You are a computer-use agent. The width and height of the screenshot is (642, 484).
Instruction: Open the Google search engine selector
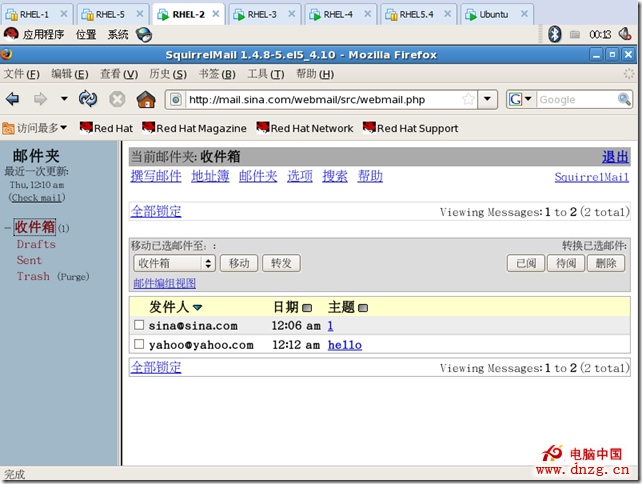pos(520,99)
